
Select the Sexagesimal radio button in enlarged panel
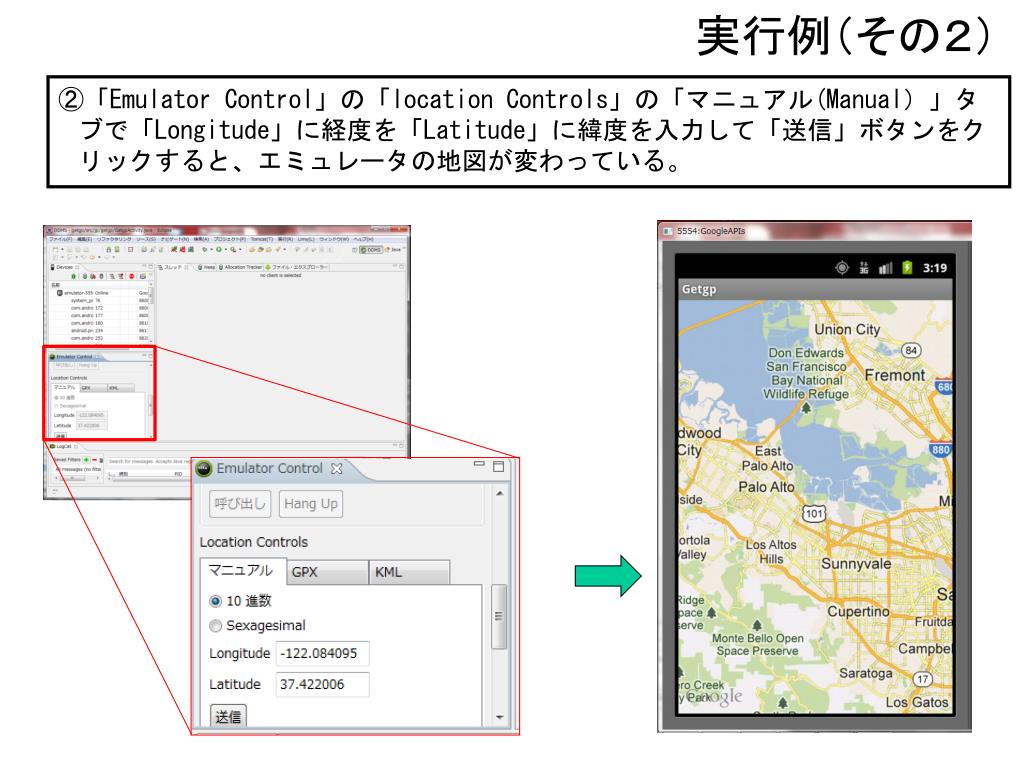click(216, 626)
